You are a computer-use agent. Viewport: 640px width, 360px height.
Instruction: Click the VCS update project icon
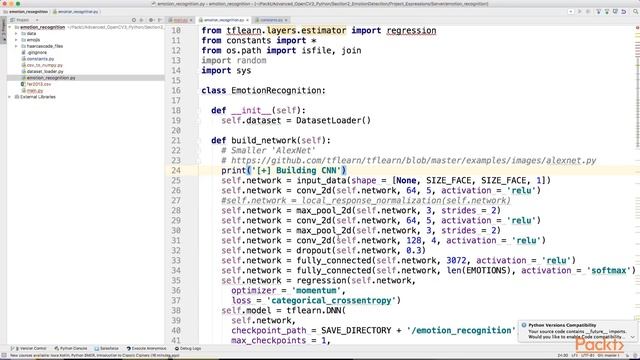pos(599,12)
